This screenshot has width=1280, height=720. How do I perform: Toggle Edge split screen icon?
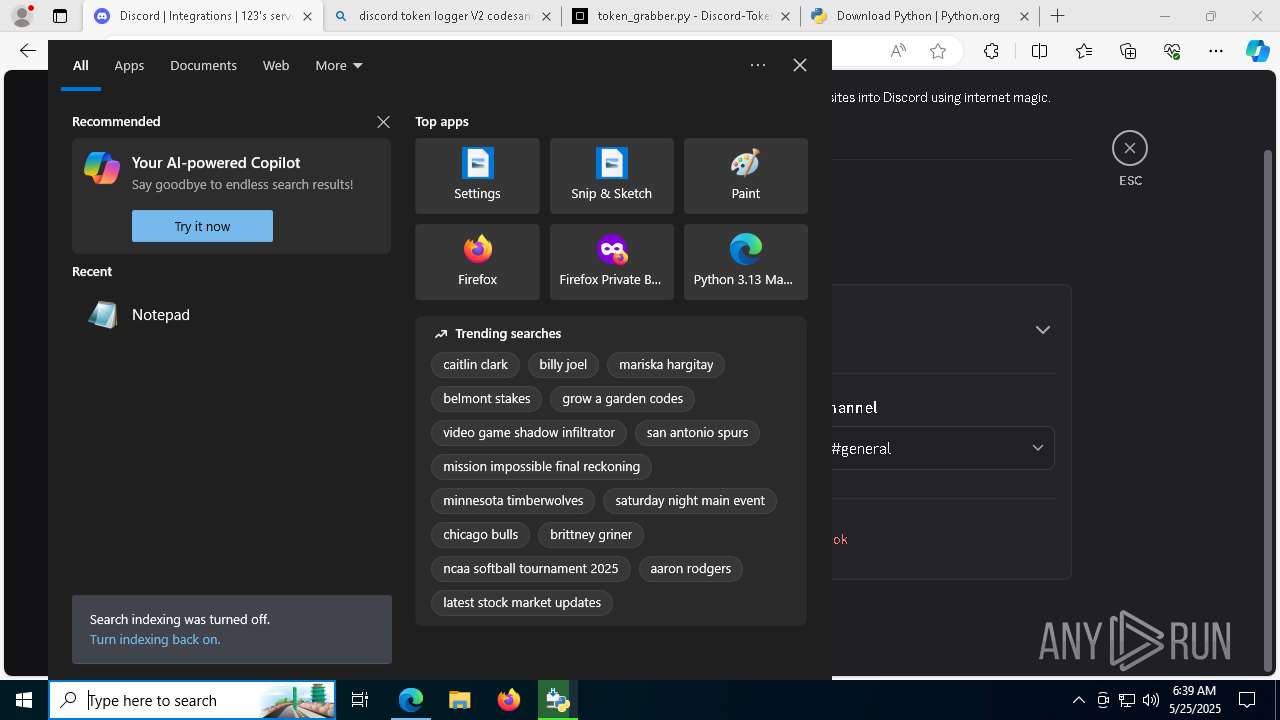tap(1039, 51)
